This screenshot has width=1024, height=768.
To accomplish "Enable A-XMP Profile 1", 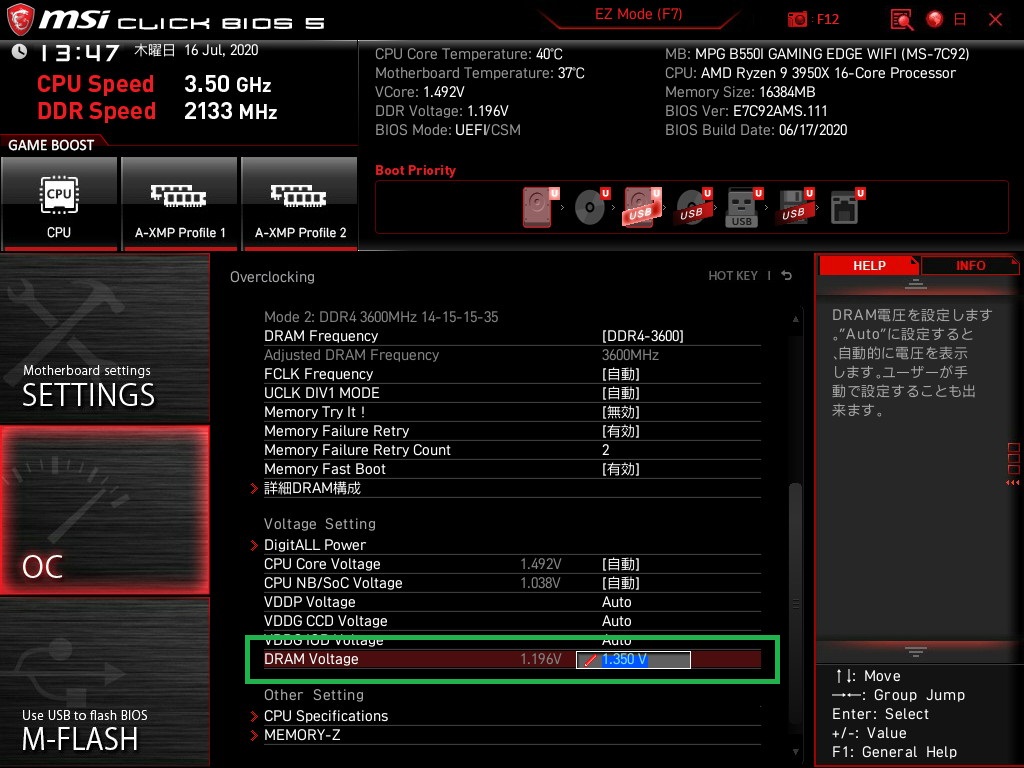I will tap(180, 203).
